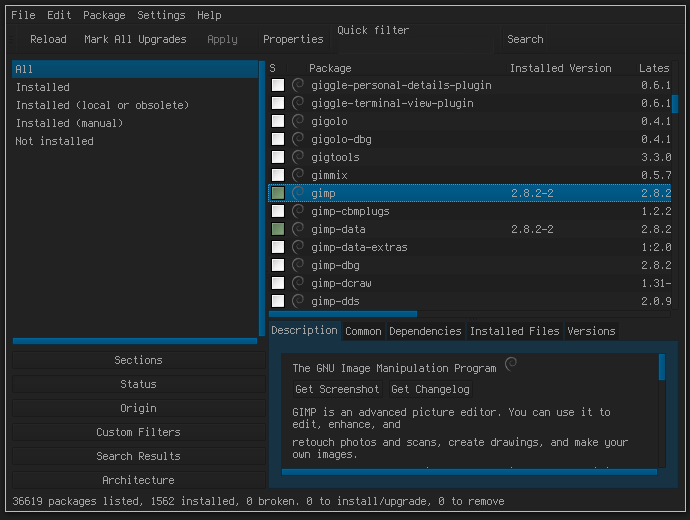Click the Apply toolbar button
The width and height of the screenshot is (690, 520).
point(222,39)
